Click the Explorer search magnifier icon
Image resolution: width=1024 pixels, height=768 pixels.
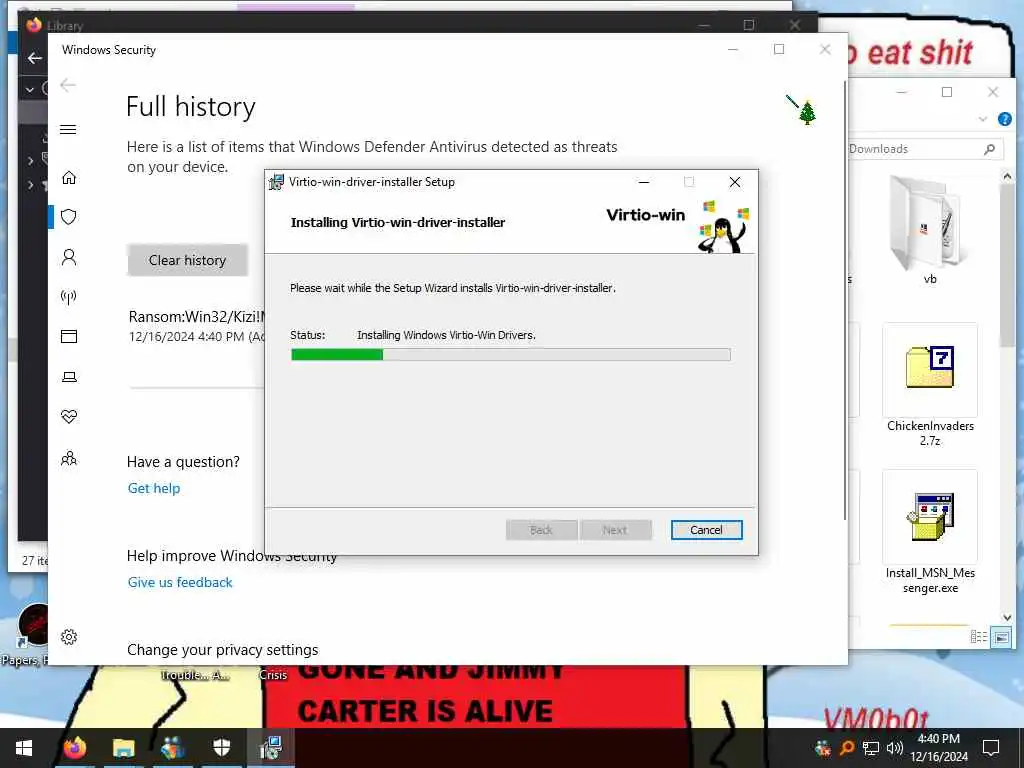[989, 149]
